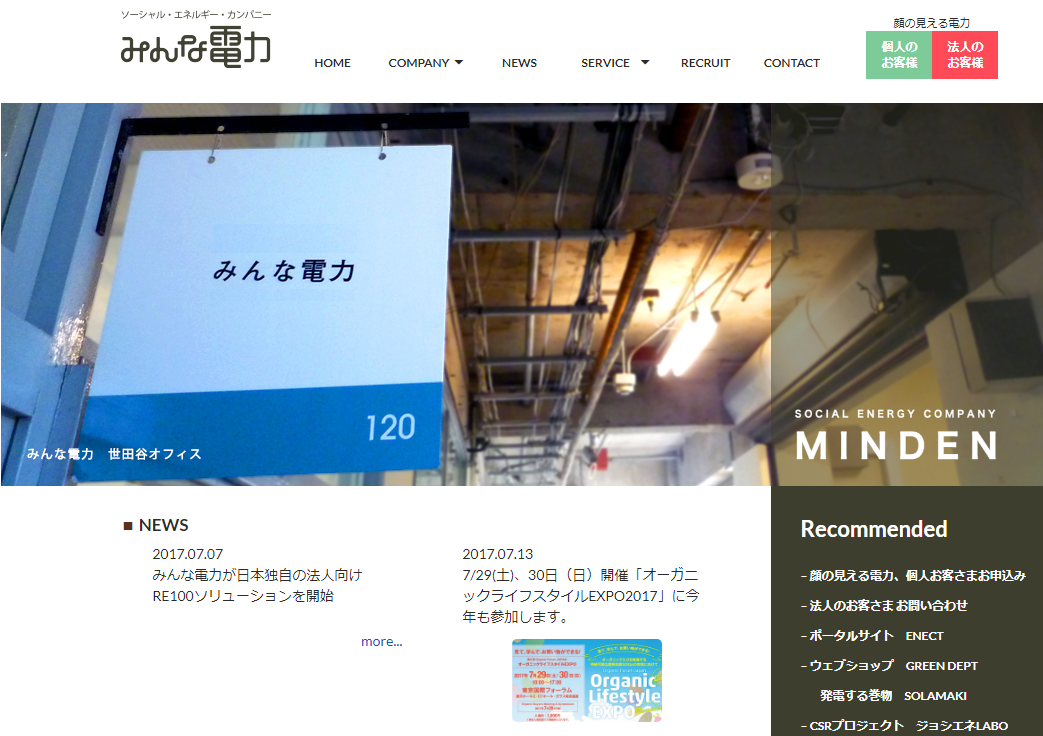Open ポータルサイト ENECT link
This screenshot has height=736, width=1043.
[873, 636]
